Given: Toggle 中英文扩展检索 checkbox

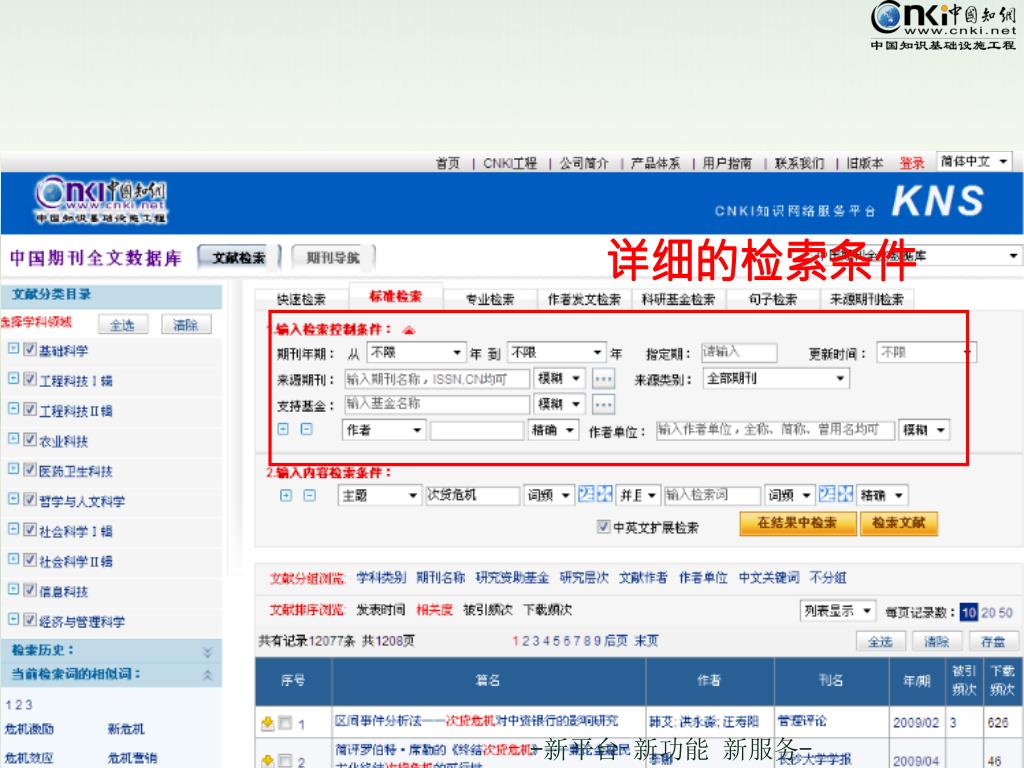Looking at the screenshot, I should tap(603, 526).
